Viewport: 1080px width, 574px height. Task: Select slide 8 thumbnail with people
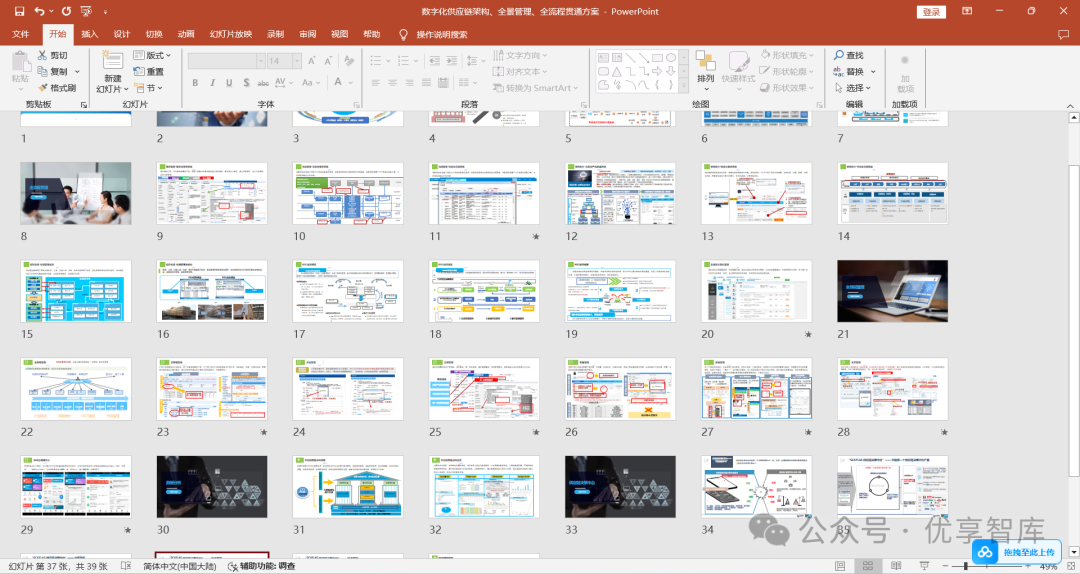[76, 193]
